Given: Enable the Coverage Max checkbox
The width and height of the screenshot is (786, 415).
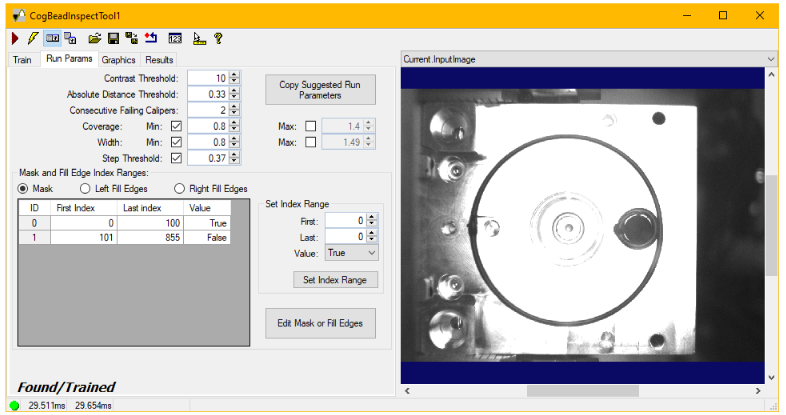Looking at the screenshot, I should click(311, 126).
